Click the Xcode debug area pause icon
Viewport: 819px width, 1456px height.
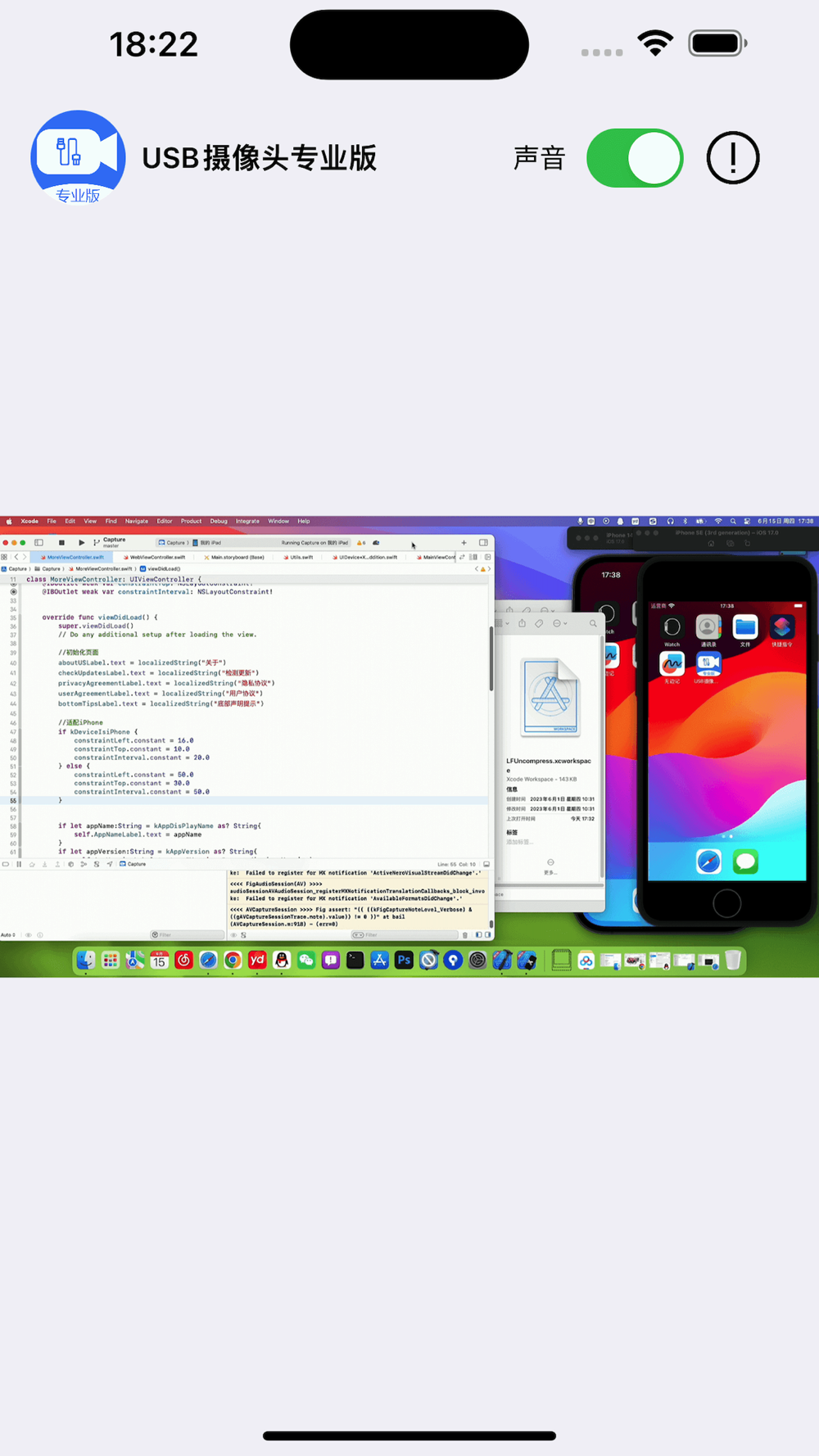point(19,864)
